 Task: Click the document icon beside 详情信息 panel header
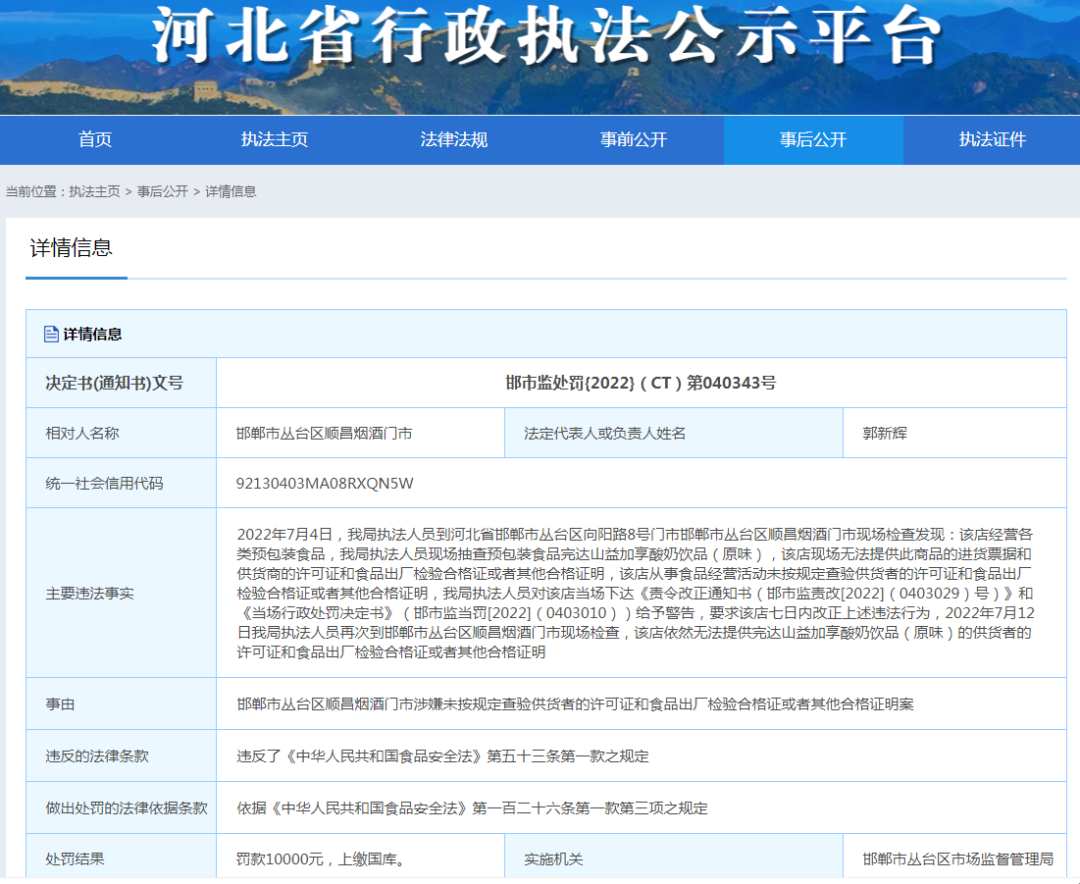tap(51, 334)
